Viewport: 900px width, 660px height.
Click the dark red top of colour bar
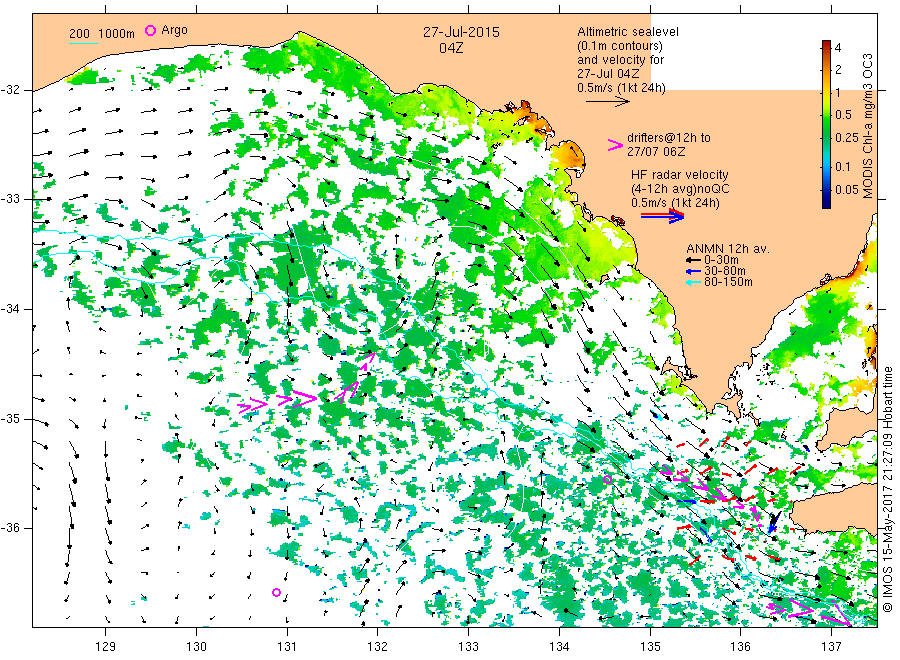[826, 45]
